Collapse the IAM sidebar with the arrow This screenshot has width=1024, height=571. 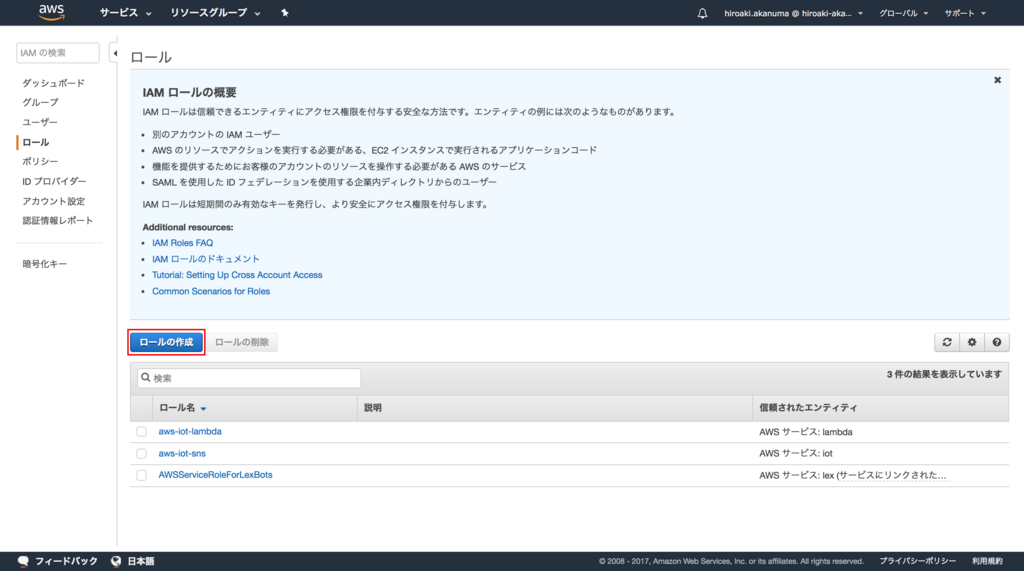point(115,54)
